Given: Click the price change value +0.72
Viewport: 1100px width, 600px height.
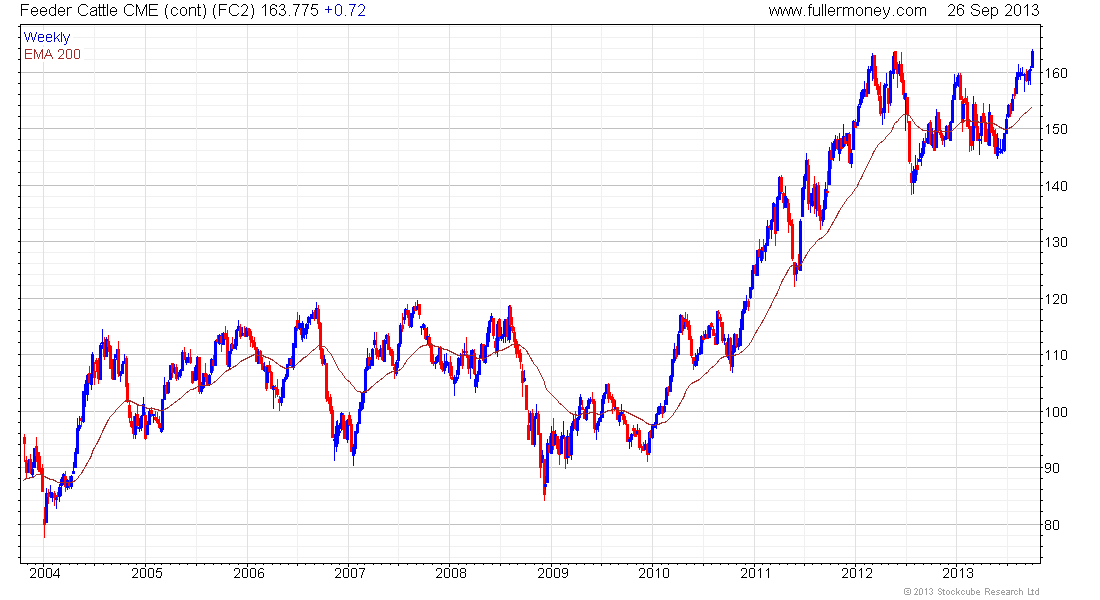Looking at the screenshot, I should click(344, 11).
